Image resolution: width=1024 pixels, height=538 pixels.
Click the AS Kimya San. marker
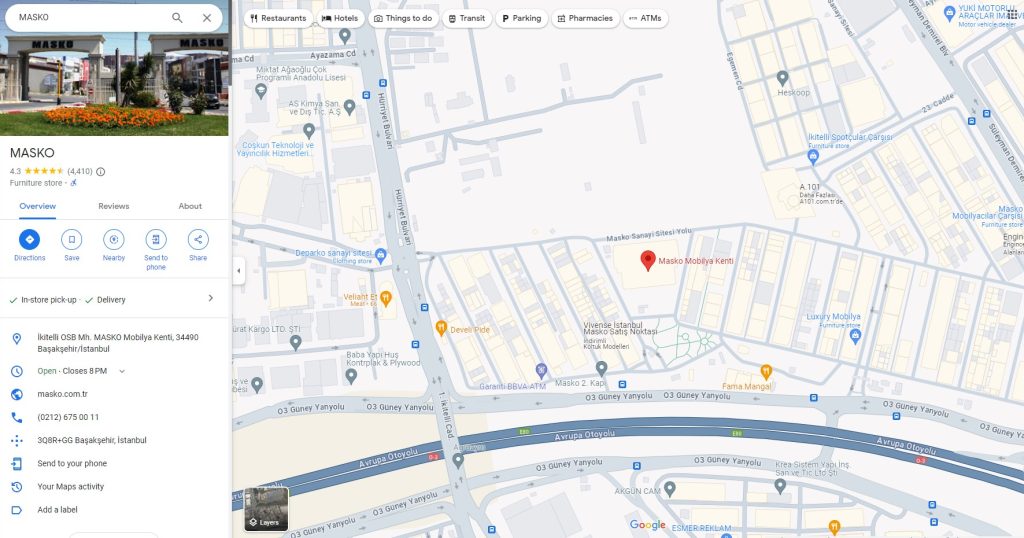coord(349,106)
